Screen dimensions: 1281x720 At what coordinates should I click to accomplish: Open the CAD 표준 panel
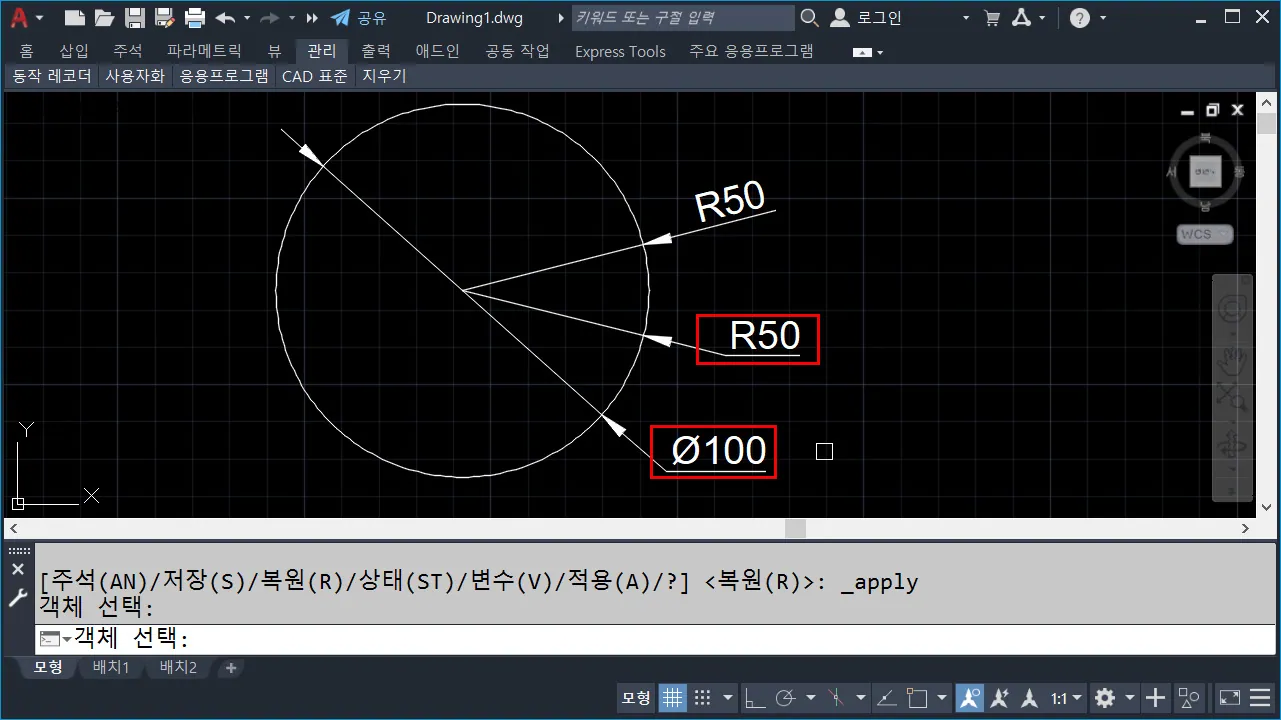[315, 76]
